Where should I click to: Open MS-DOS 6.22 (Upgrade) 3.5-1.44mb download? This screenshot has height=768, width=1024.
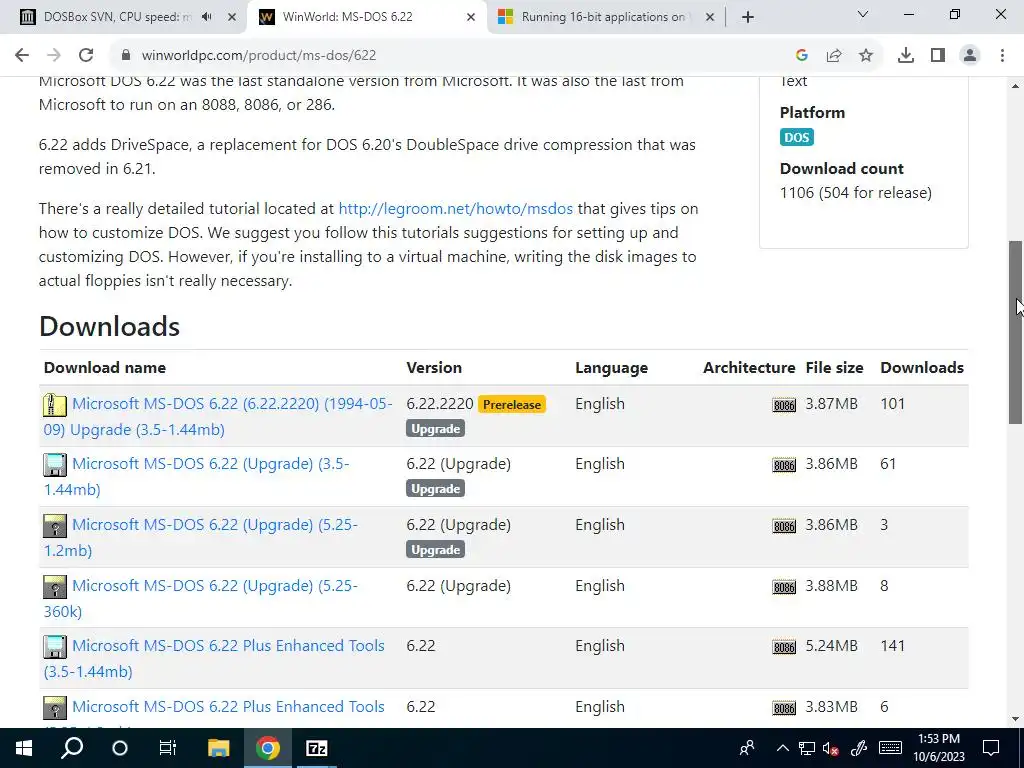pyautogui.click(x=197, y=477)
